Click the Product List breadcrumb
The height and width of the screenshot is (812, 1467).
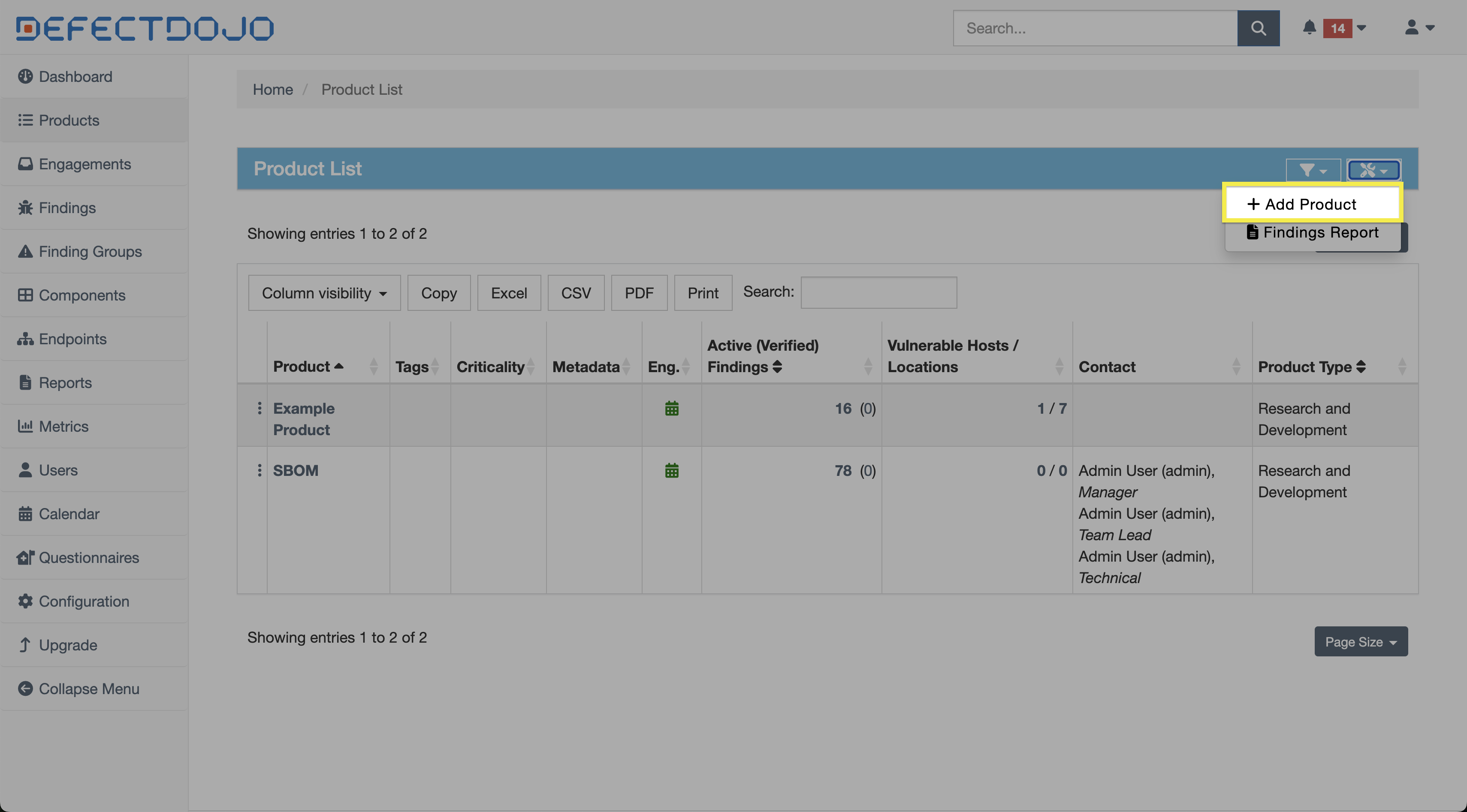click(362, 89)
